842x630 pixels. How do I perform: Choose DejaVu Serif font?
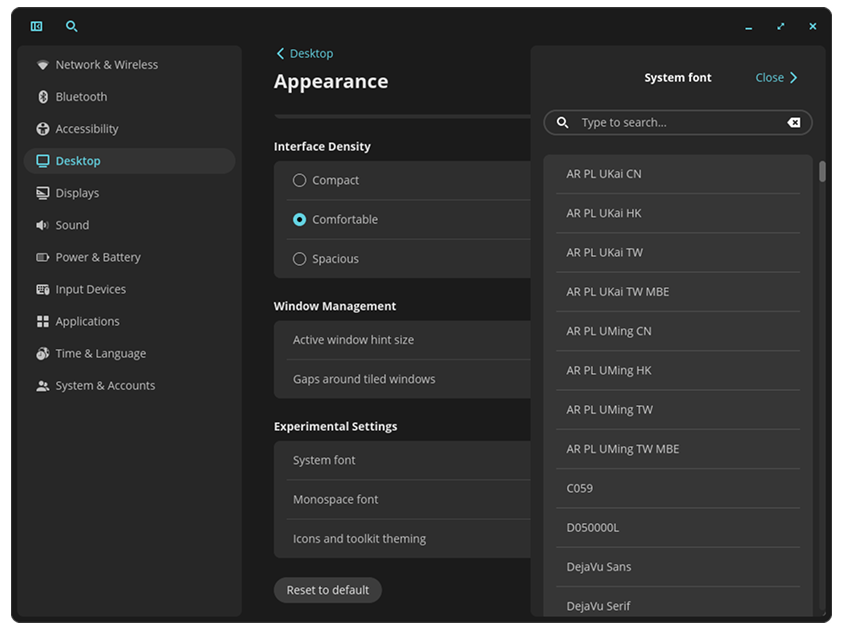tap(678, 603)
